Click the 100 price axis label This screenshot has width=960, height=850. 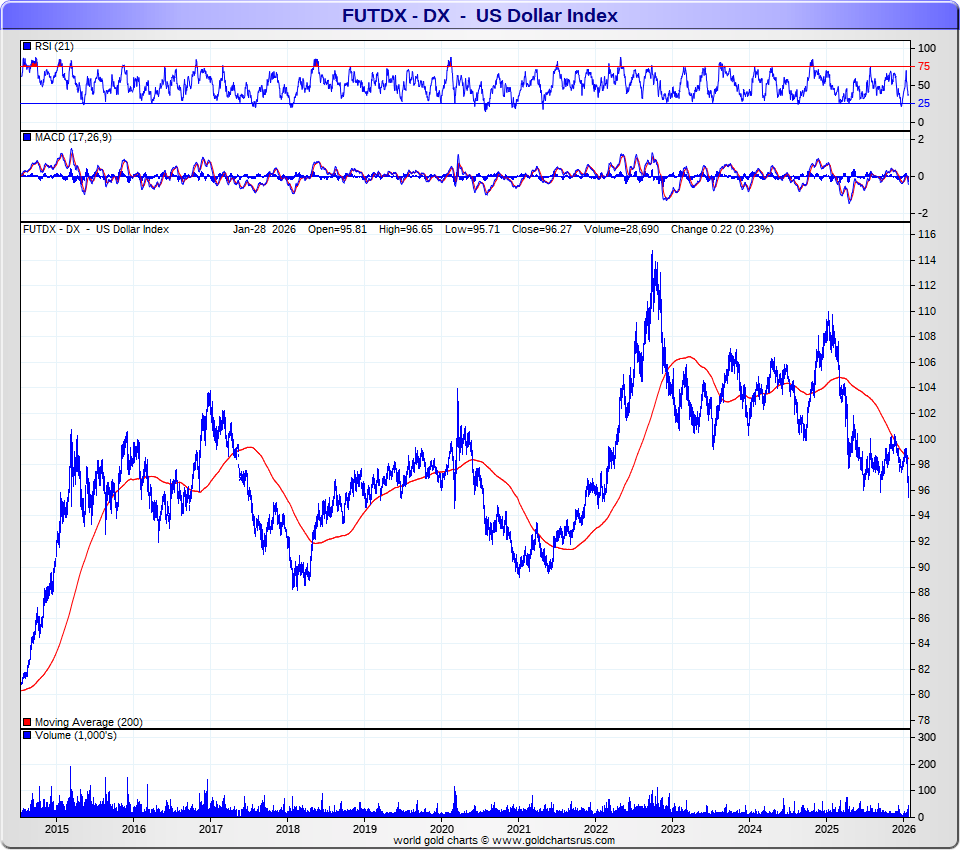[x=927, y=439]
